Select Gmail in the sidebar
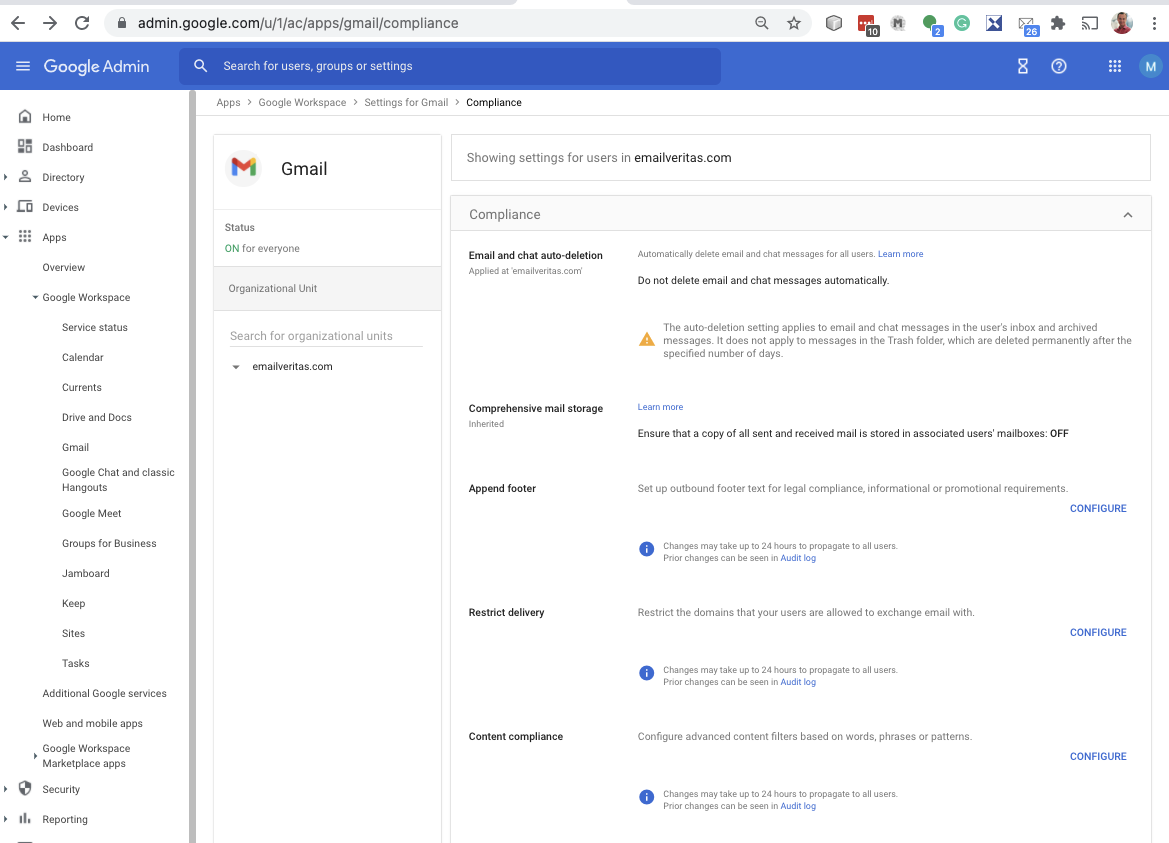The width and height of the screenshot is (1169, 843). click(x=75, y=447)
